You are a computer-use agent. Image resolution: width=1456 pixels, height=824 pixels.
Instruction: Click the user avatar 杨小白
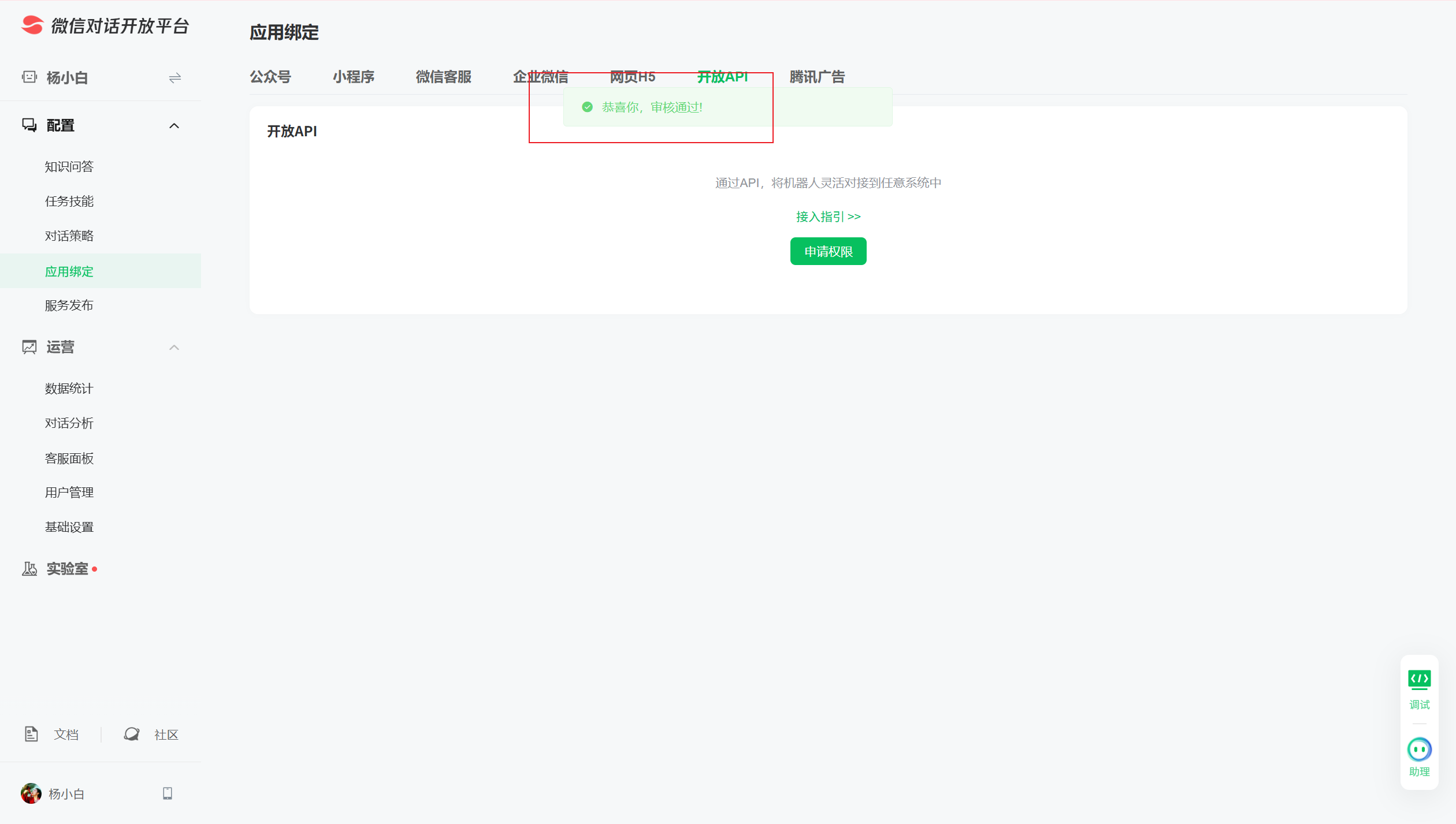[31, 793]
